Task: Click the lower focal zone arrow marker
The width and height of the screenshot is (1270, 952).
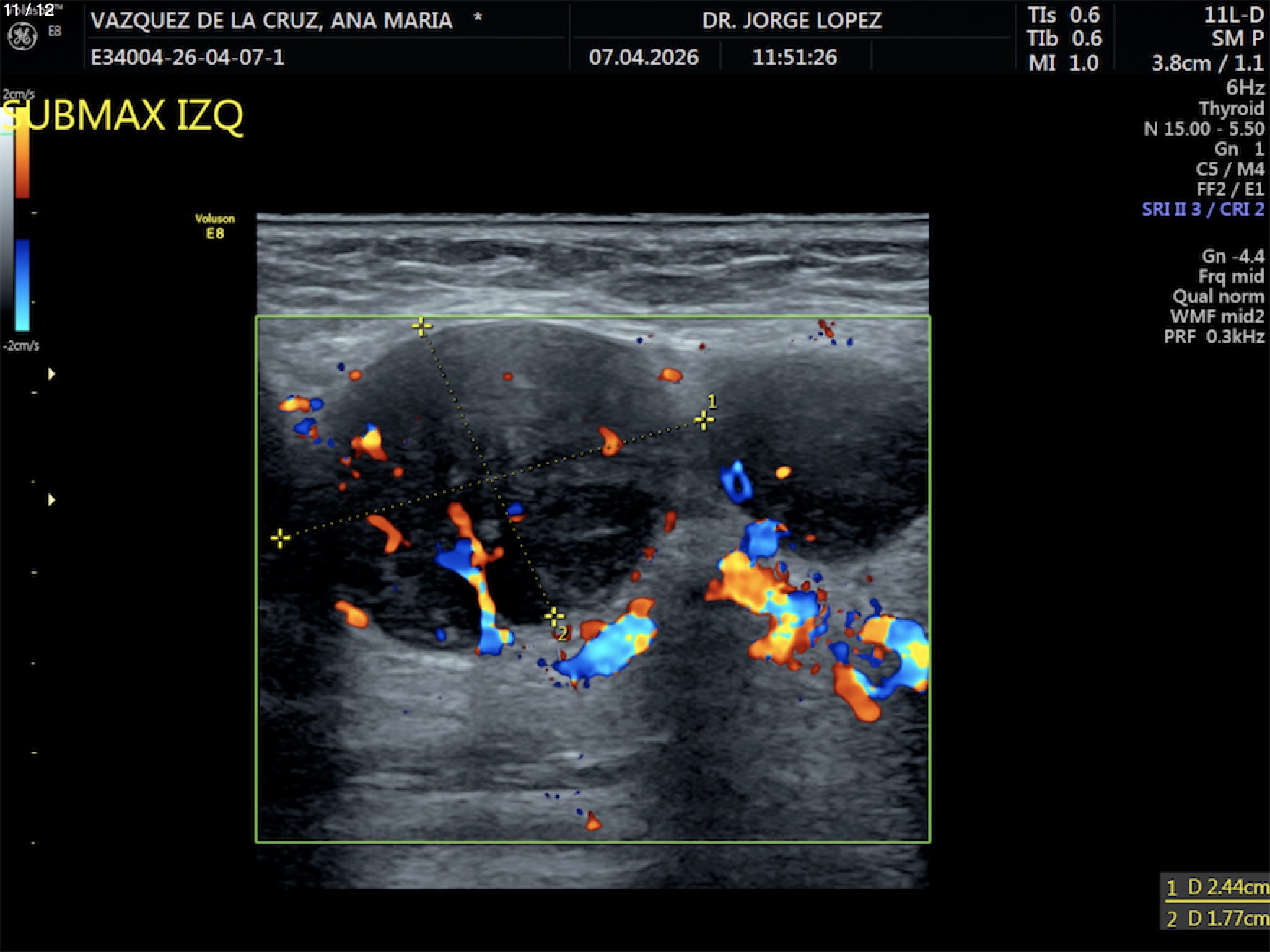Action: point(51,500)
